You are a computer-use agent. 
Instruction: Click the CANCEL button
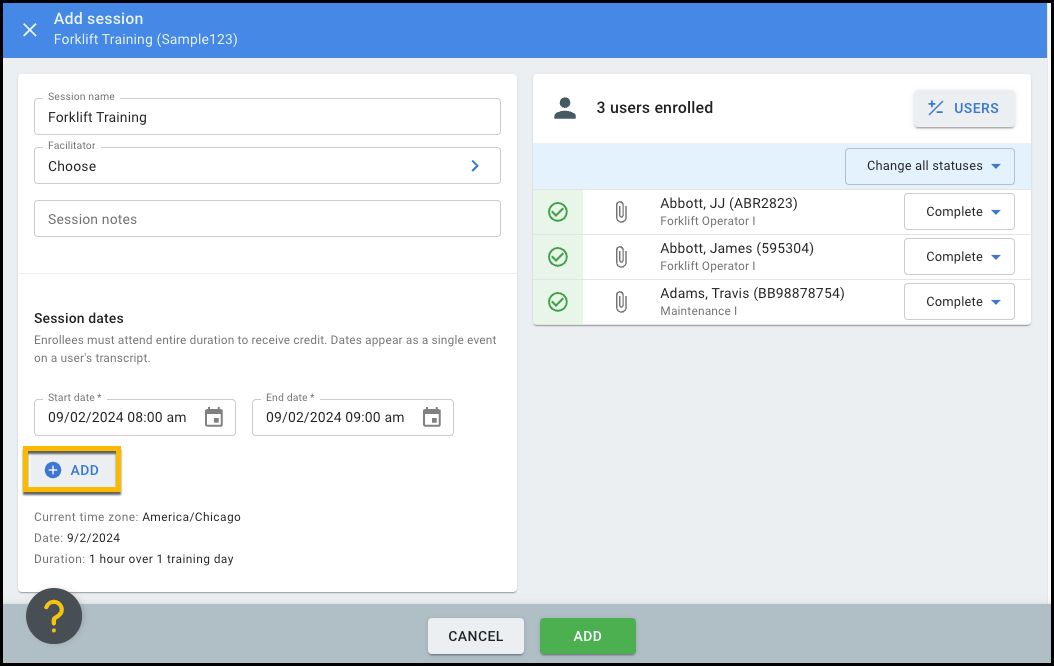pos(476,636)
